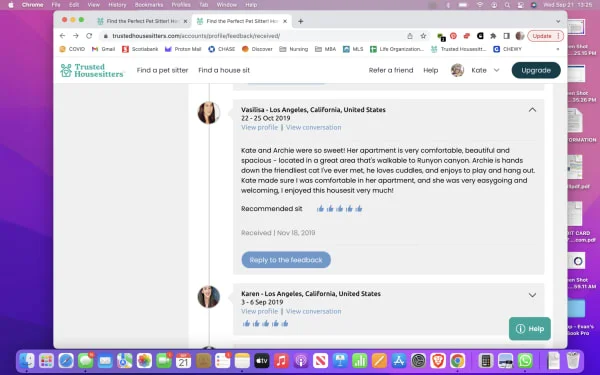Switch to the first Pet Sitter tab
This screenshot has height=375, width=600.
tap(142, 21)
